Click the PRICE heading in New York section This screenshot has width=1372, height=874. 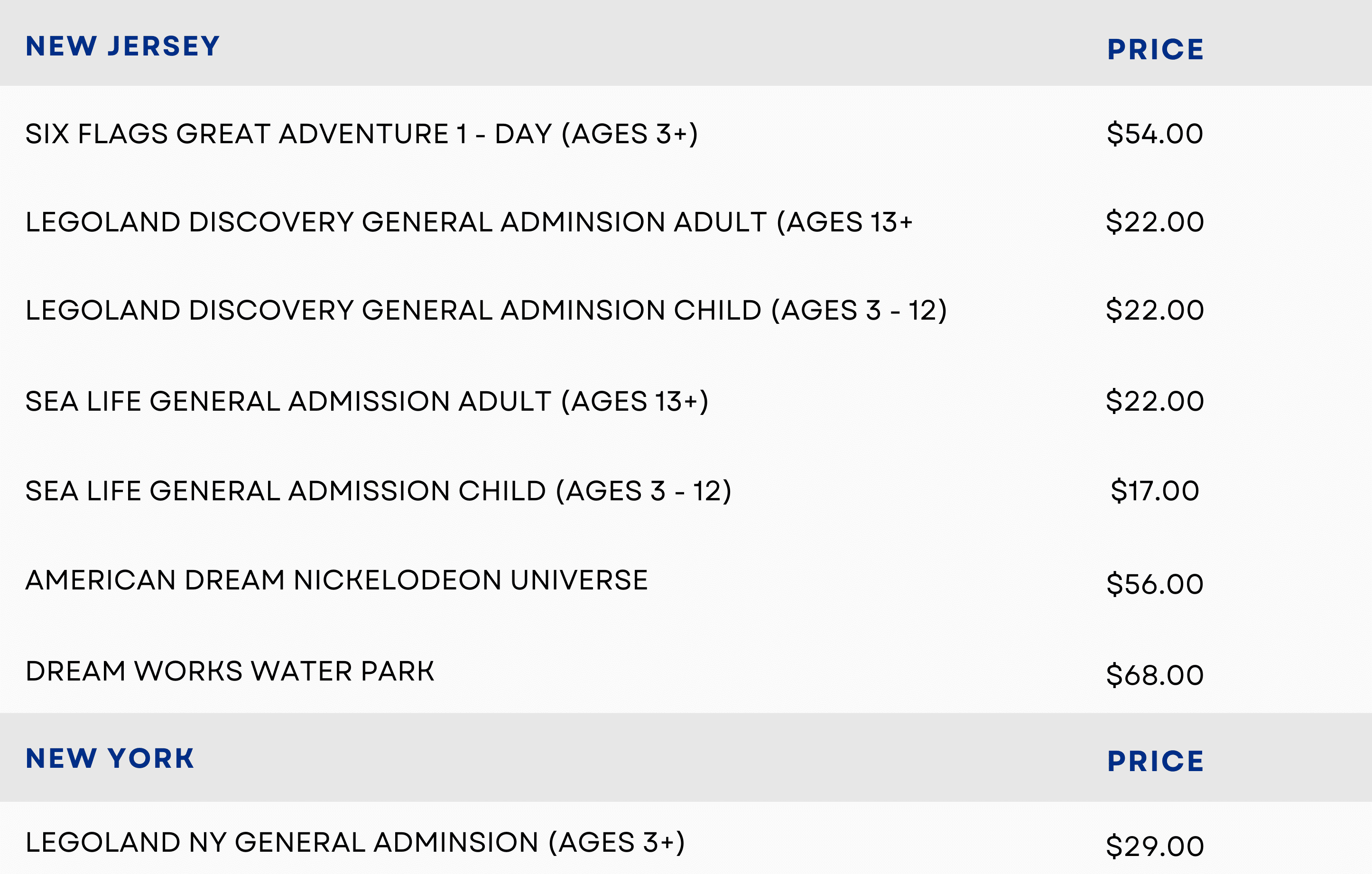[1155, 761]
